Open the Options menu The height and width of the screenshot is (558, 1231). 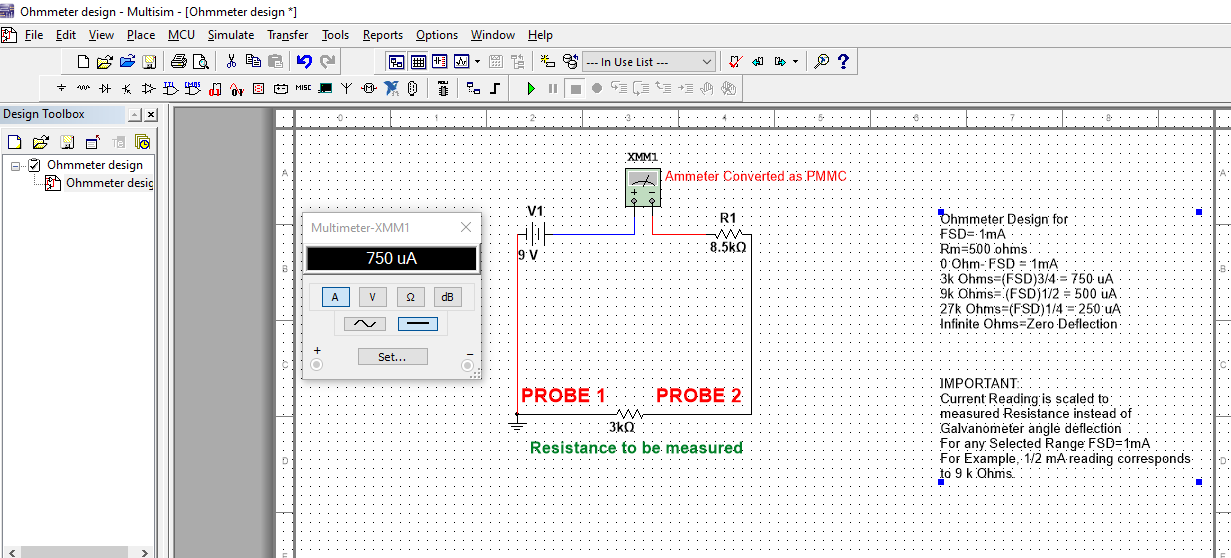tap(437, 35)
